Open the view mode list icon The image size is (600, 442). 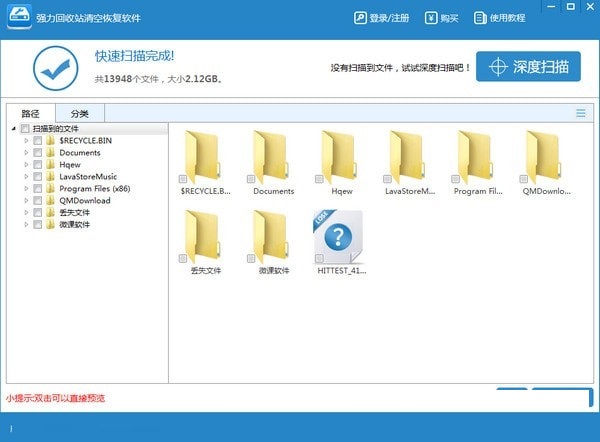click(580, 113)
